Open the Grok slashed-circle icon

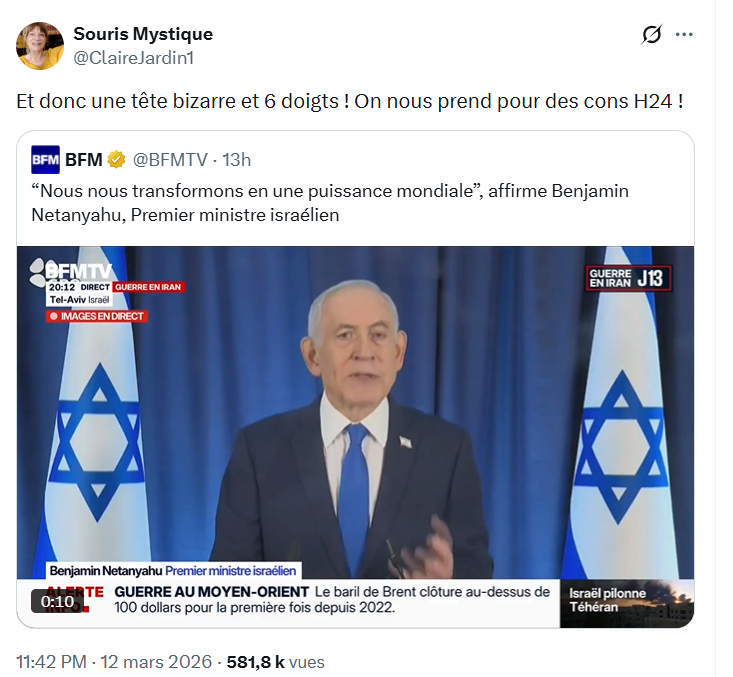(x=652, y=34)
